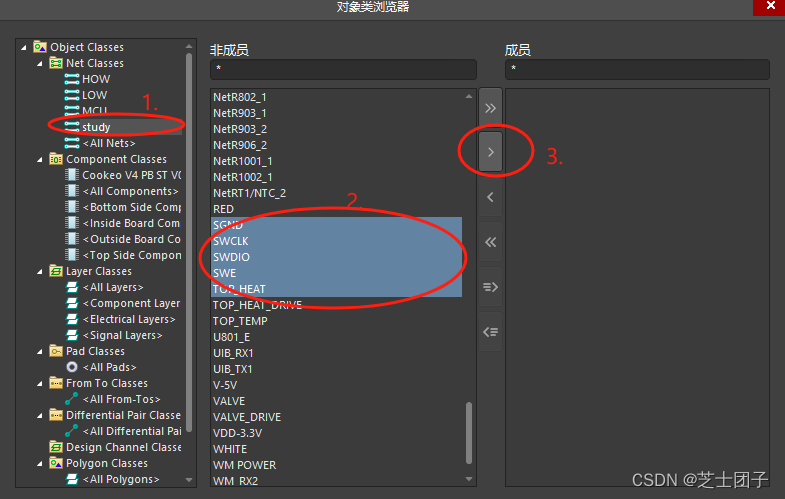Click the Net Classes folder icon
The width and height of the screenshot is (785, 499).
[56, 63]
